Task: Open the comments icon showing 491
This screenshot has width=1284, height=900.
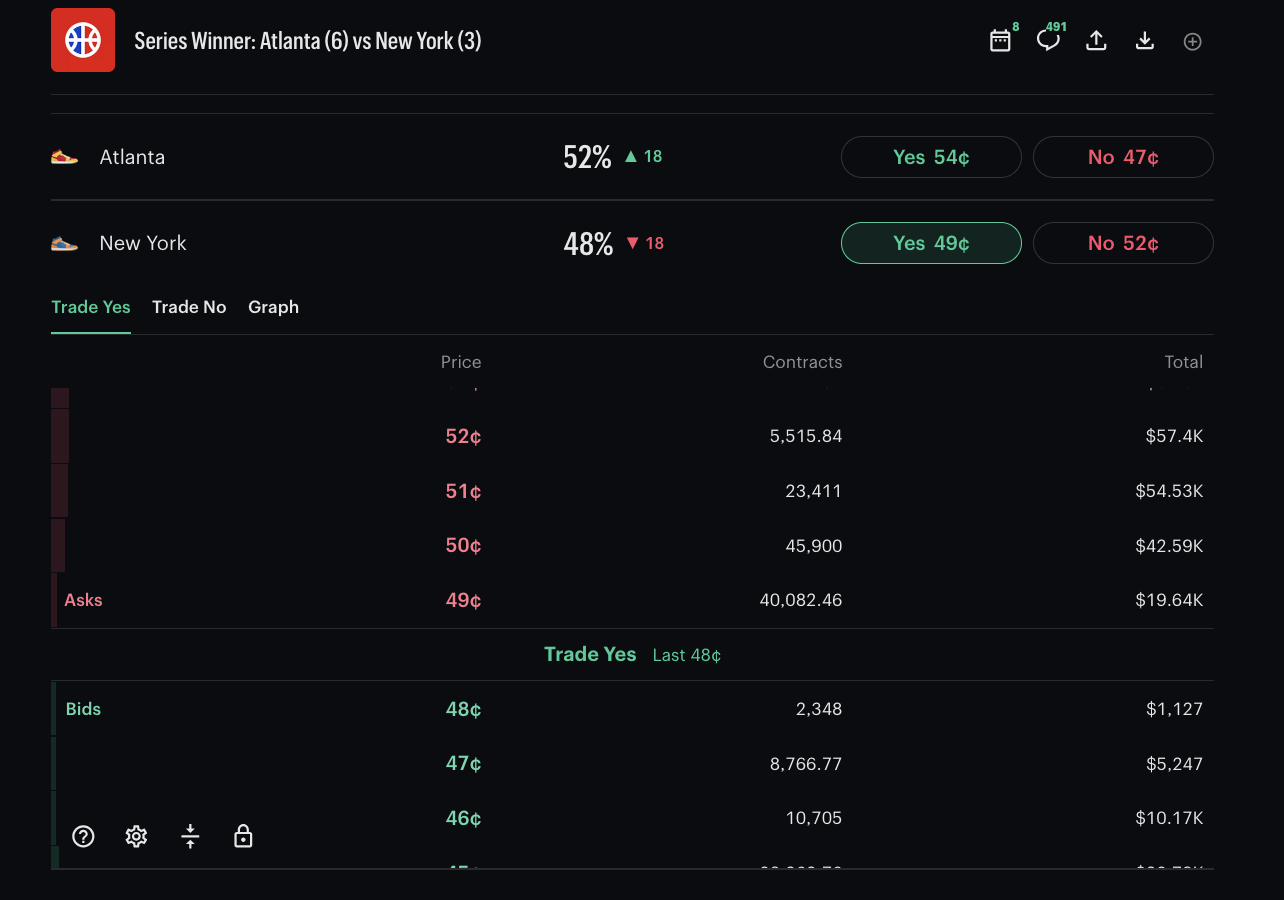Action: tap(1048, 41)
